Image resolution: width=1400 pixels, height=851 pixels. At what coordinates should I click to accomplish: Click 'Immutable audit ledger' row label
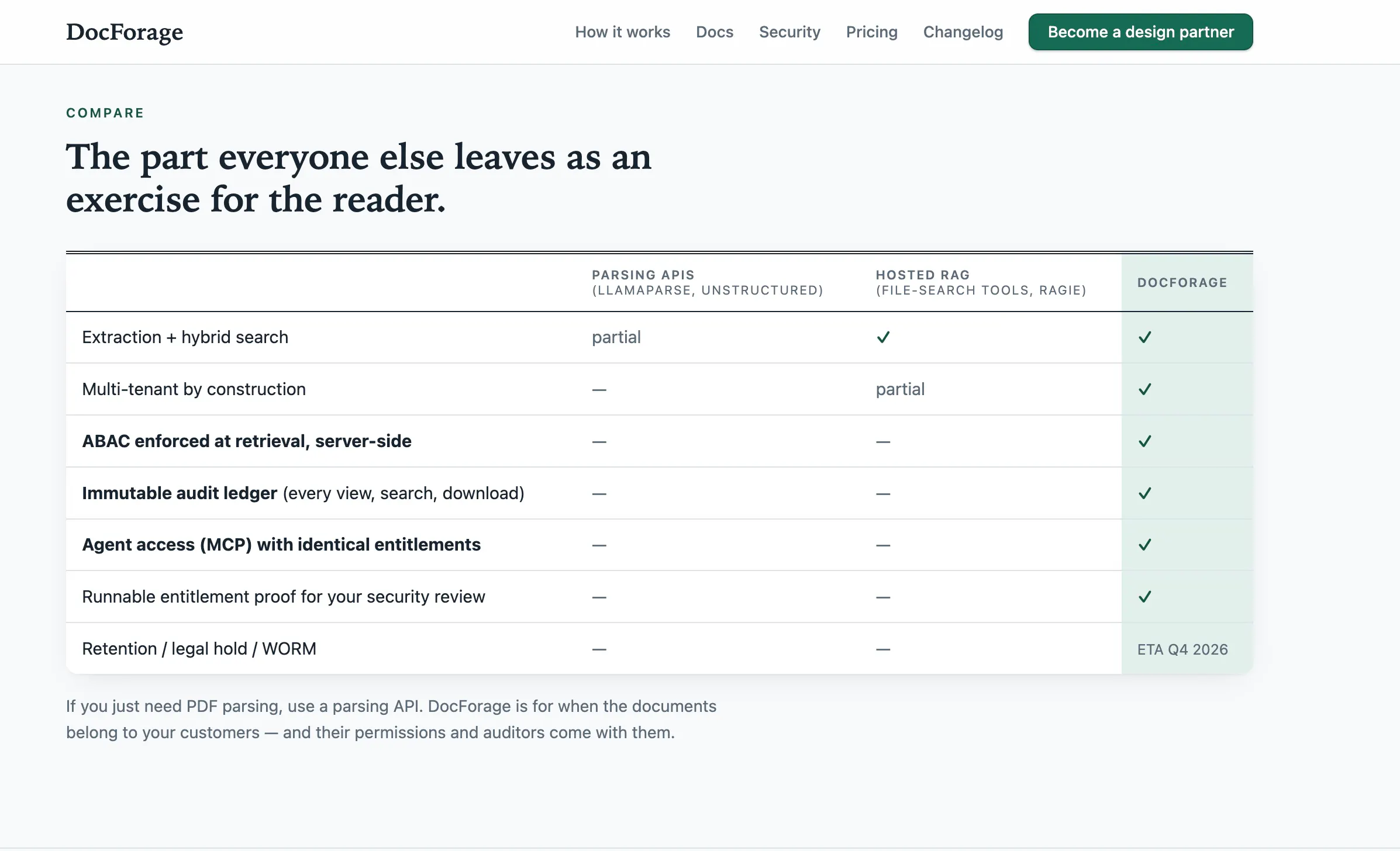point(180,493)
